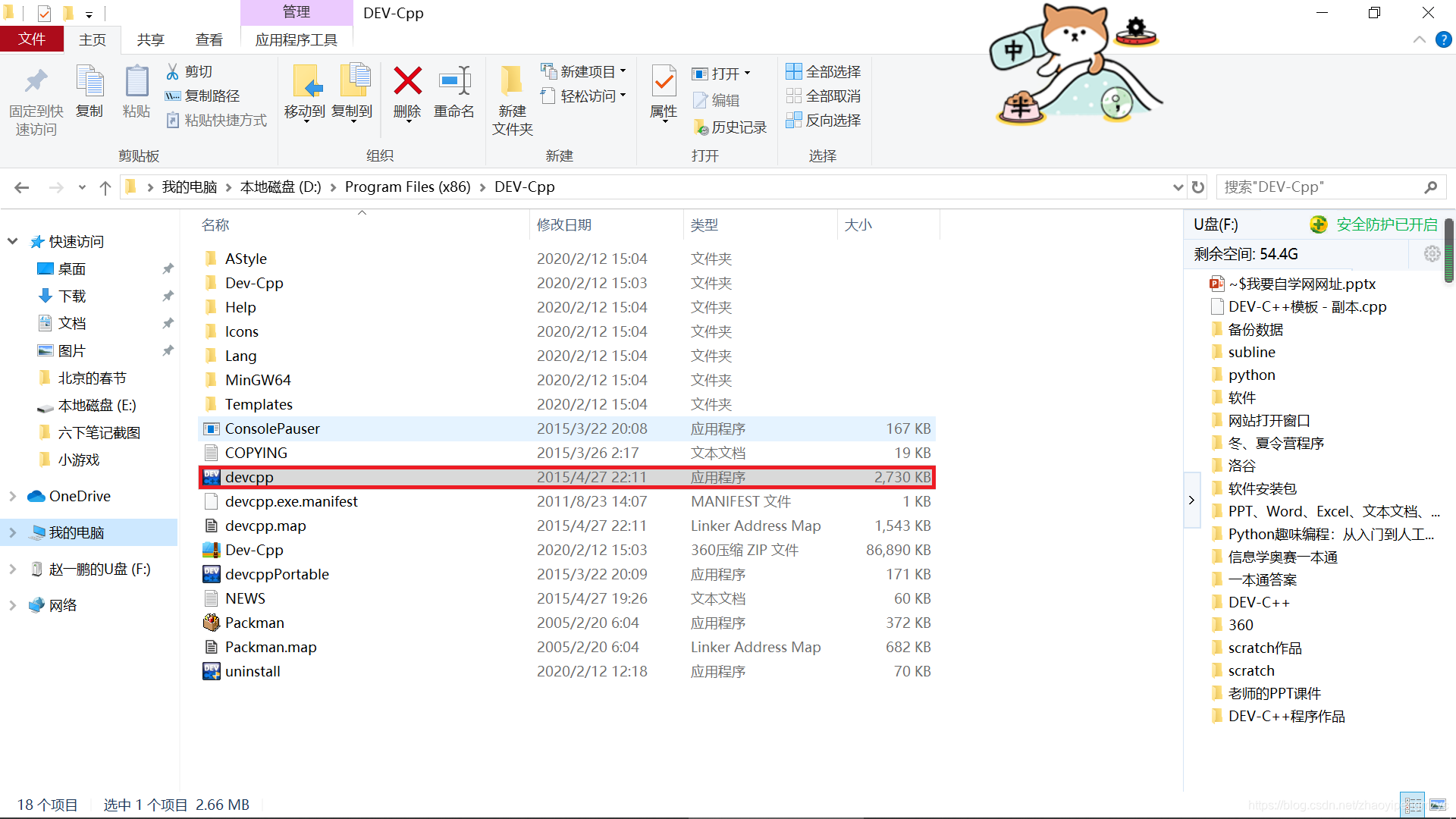The height and width of the screenshot is (819, 1456).
Task: Click Invert selection (反向选择)
Action: 824,120
